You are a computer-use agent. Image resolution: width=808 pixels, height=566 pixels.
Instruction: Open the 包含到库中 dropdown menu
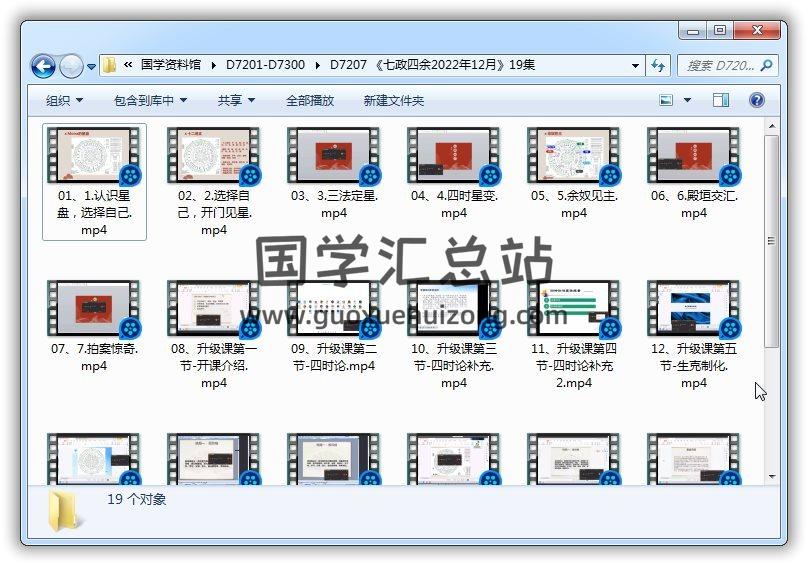click(x=150, y=100)
